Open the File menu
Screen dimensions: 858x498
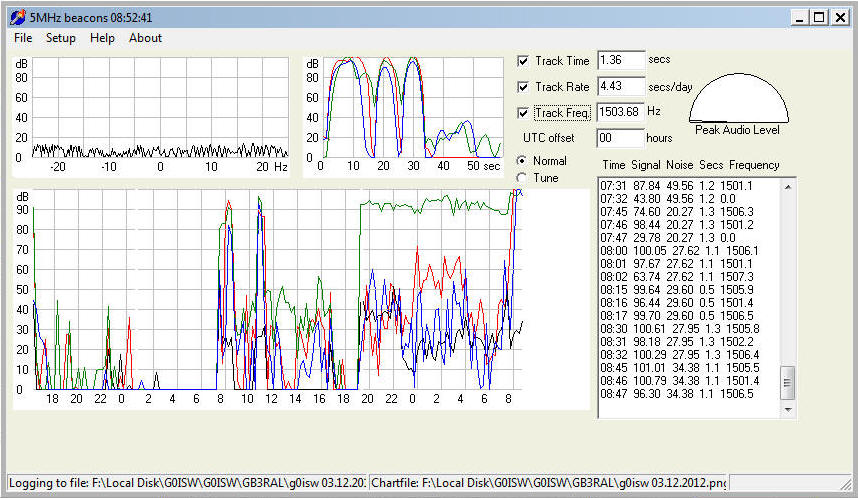23,38
